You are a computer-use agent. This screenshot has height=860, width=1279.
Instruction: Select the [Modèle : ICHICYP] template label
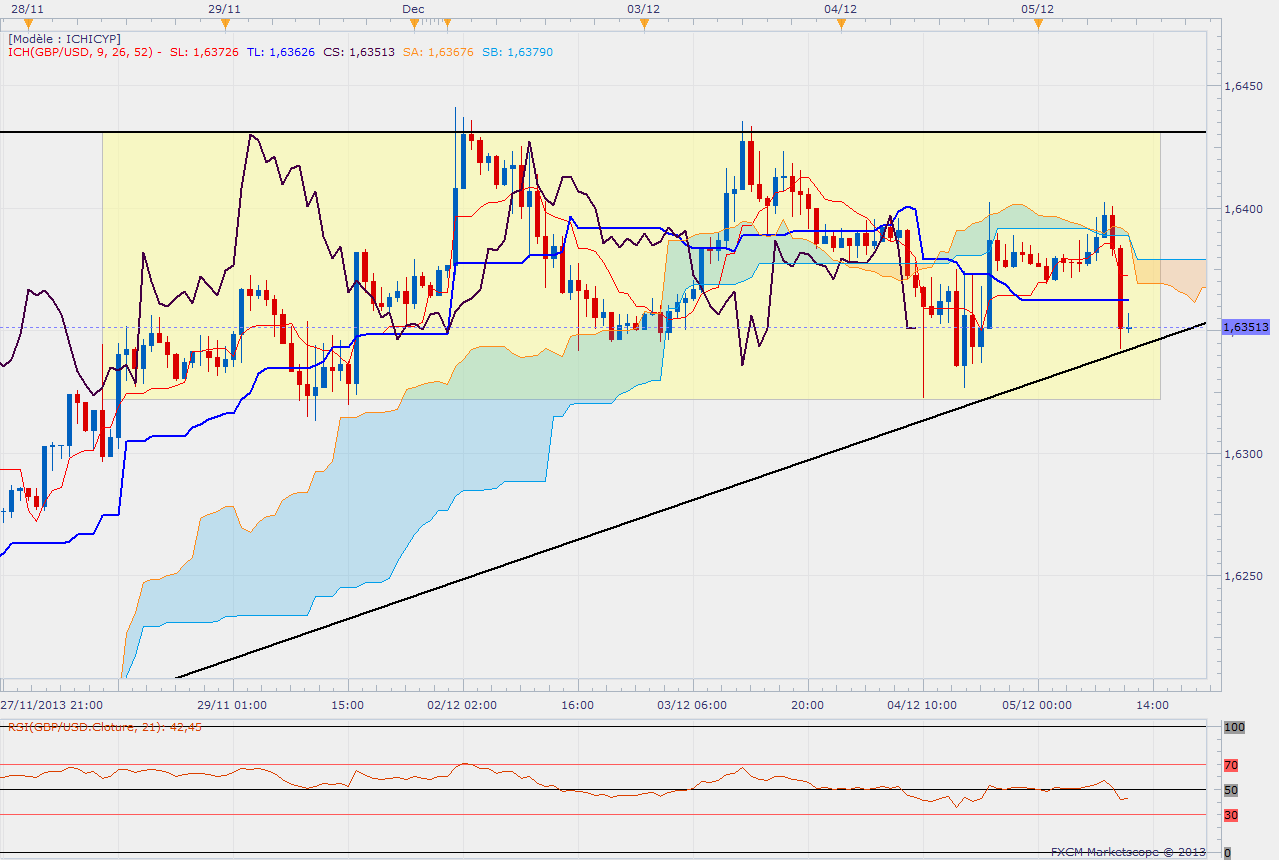point(65,38)
